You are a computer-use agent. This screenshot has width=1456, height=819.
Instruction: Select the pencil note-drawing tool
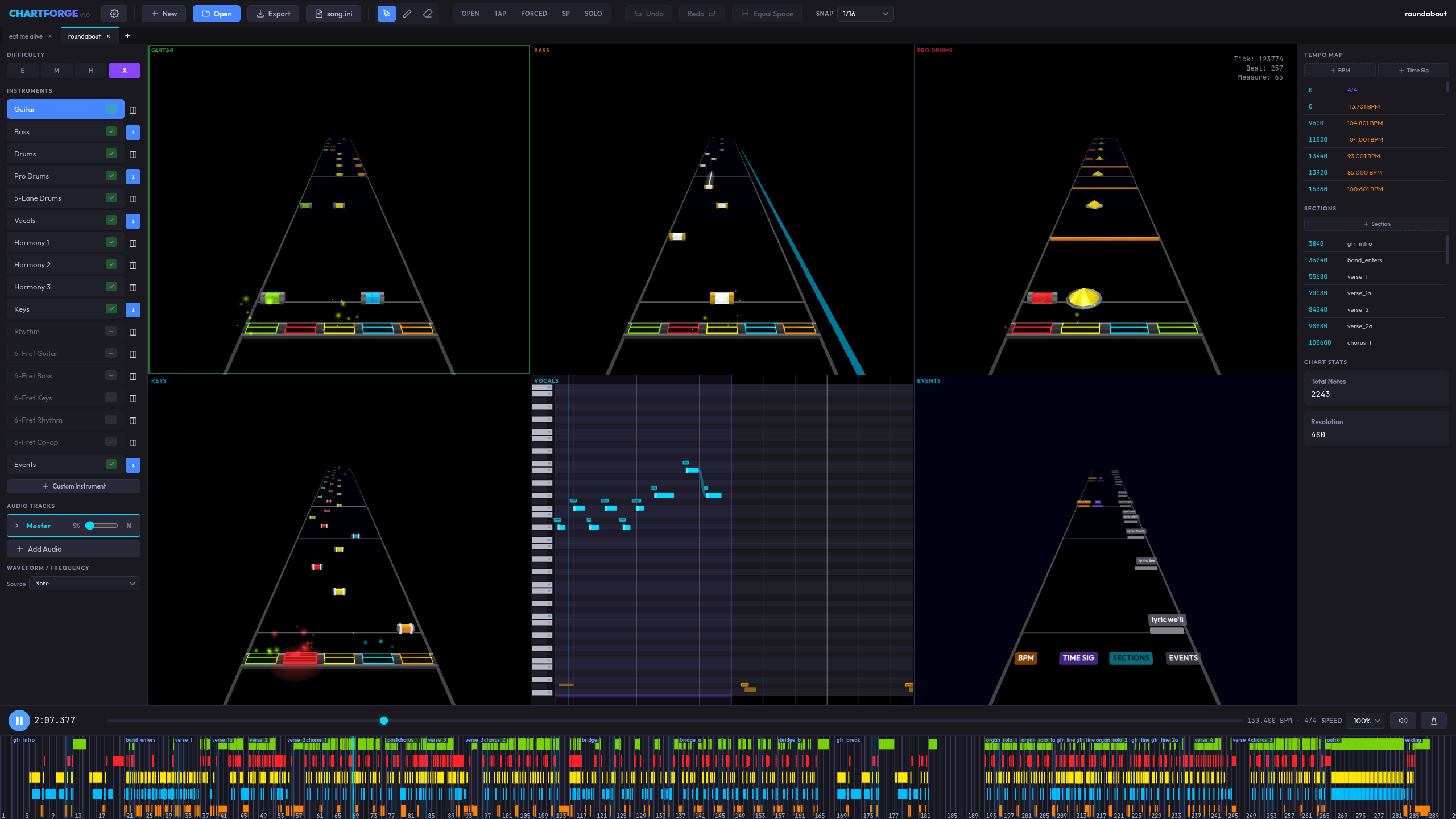[407, 13]
